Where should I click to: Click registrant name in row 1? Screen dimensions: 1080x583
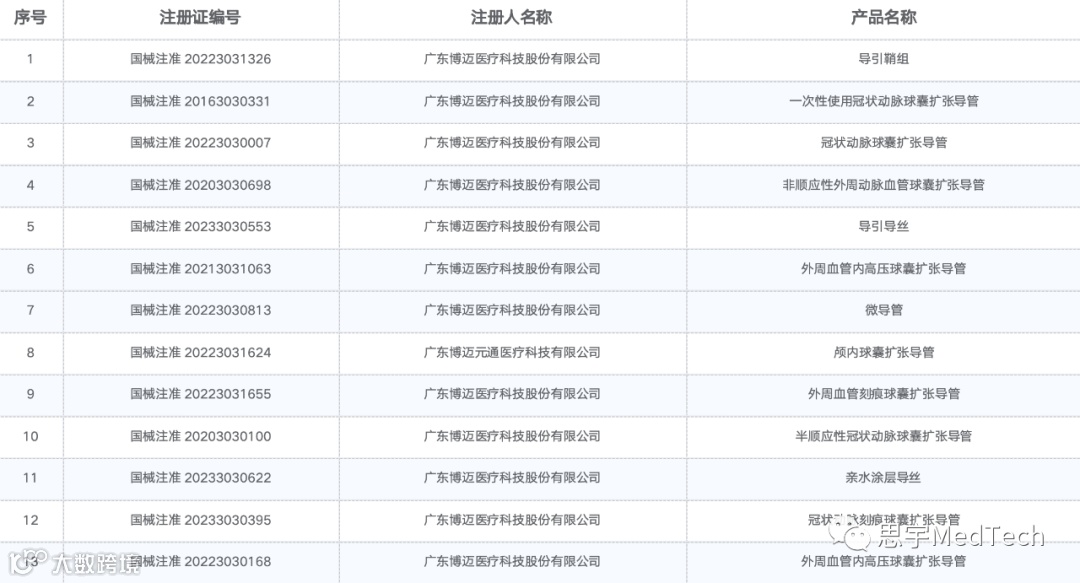pyautogui.click(x=512, y=59)
